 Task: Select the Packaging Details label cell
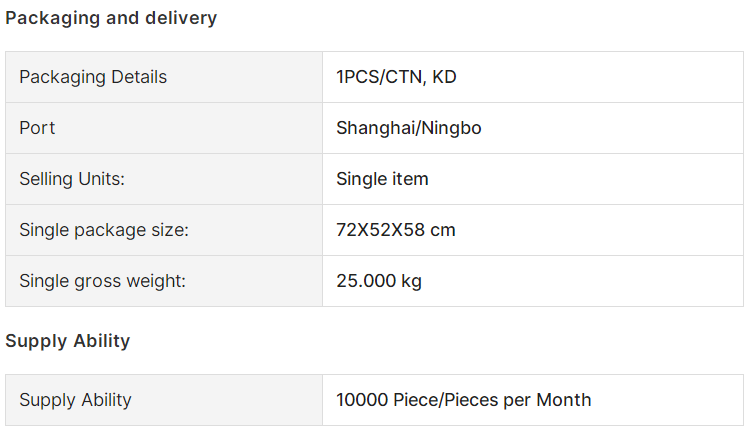[164, 77]
